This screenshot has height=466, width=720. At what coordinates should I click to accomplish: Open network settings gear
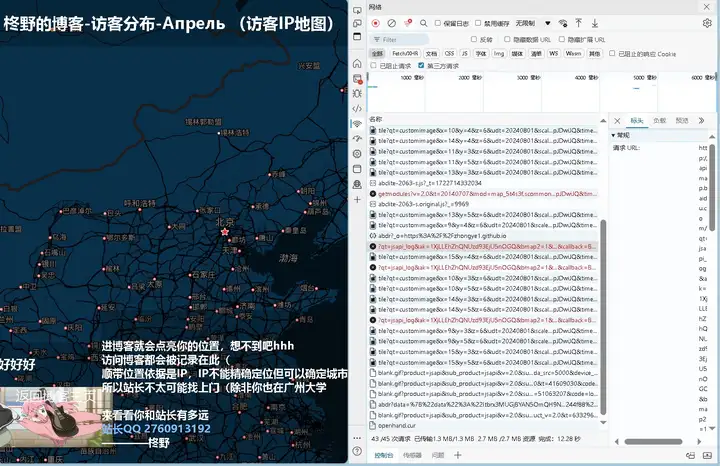pyautogui.click(x=707, y=23)
